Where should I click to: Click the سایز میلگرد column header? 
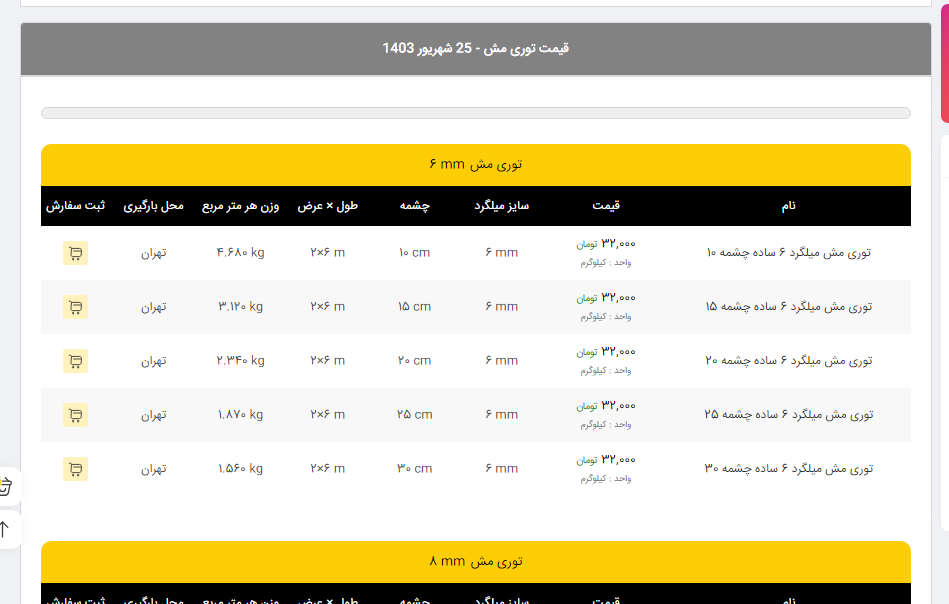(x=501, y=206)
